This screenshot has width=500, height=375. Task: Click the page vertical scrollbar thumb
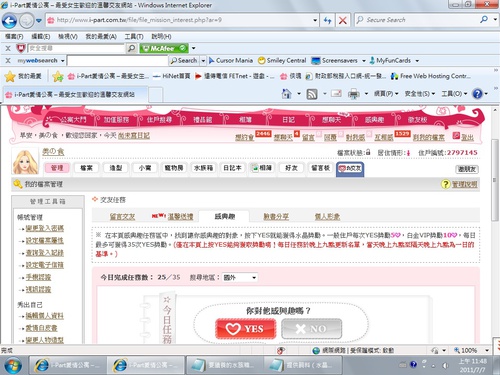(495, 180)
